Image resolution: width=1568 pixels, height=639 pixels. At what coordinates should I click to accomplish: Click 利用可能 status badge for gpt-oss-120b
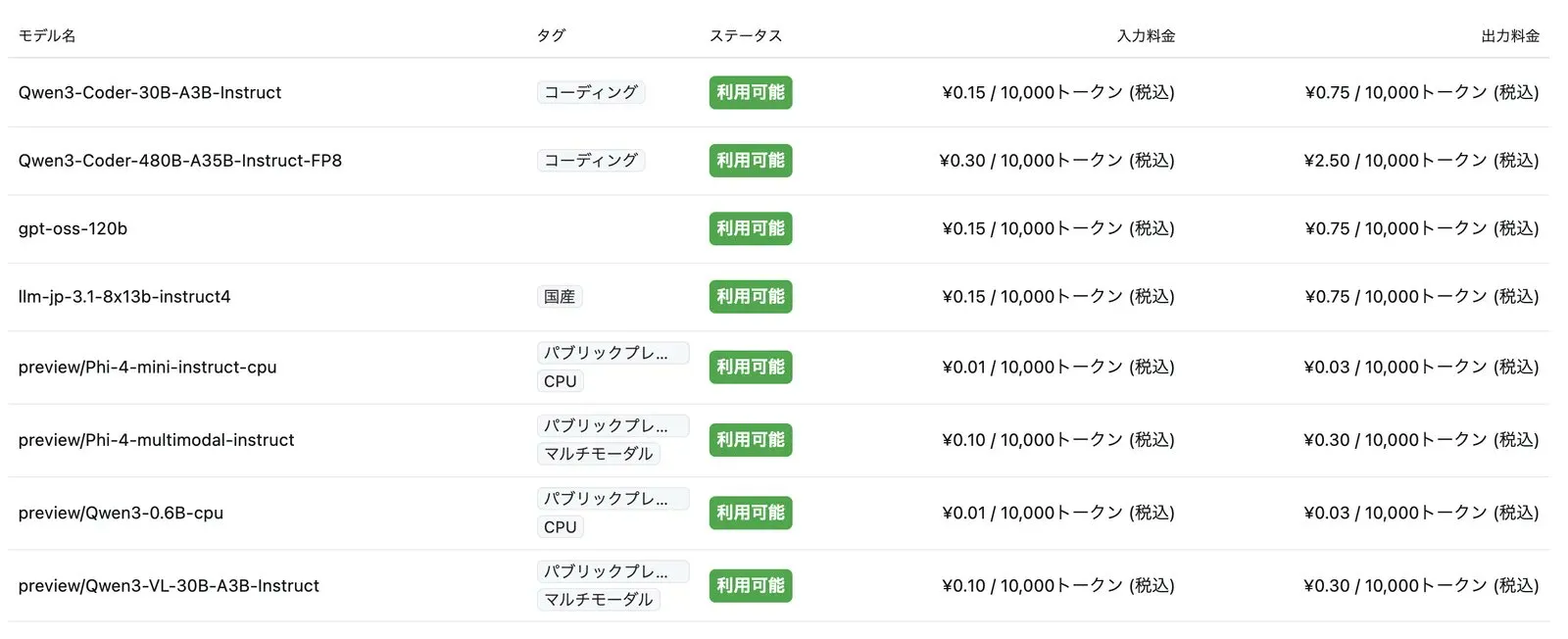(x=751, y=229)
